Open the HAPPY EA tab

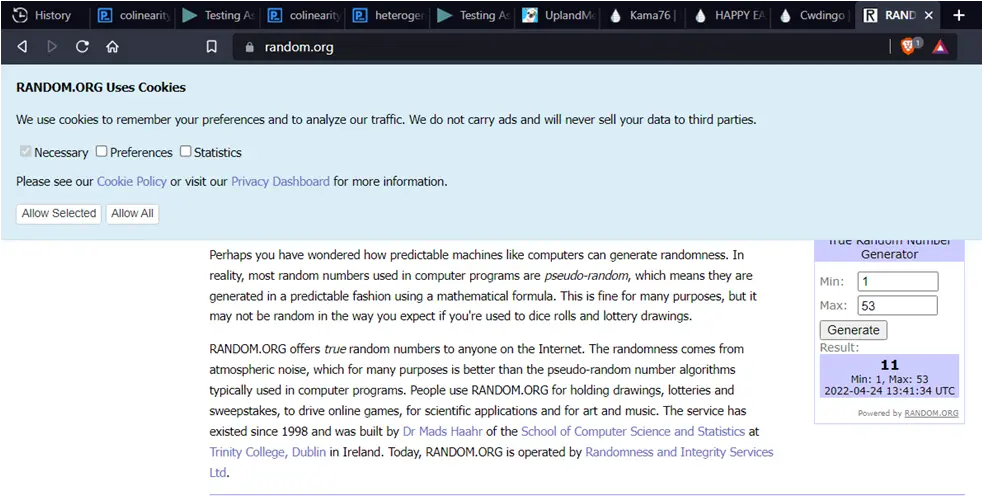pos(729,16)
